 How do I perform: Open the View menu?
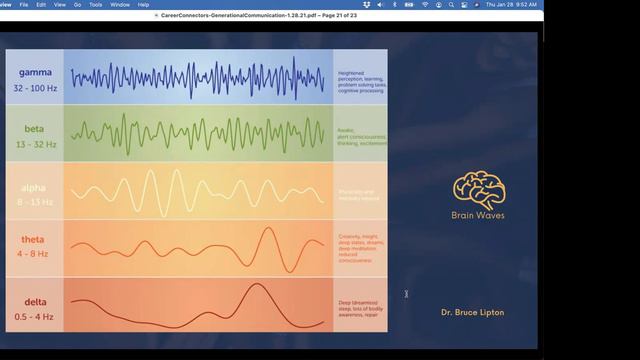[60, 5]
